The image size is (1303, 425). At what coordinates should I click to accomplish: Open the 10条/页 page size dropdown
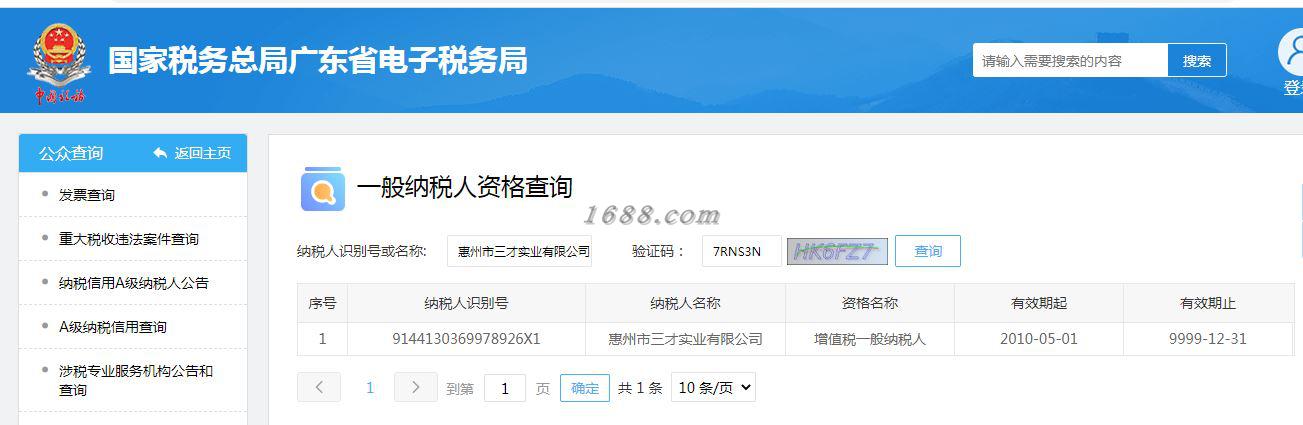(x=713, y=388)
